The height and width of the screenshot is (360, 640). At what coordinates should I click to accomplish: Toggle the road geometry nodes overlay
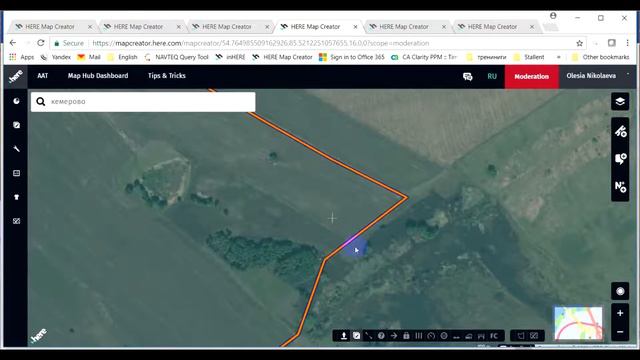pos(369,336)
